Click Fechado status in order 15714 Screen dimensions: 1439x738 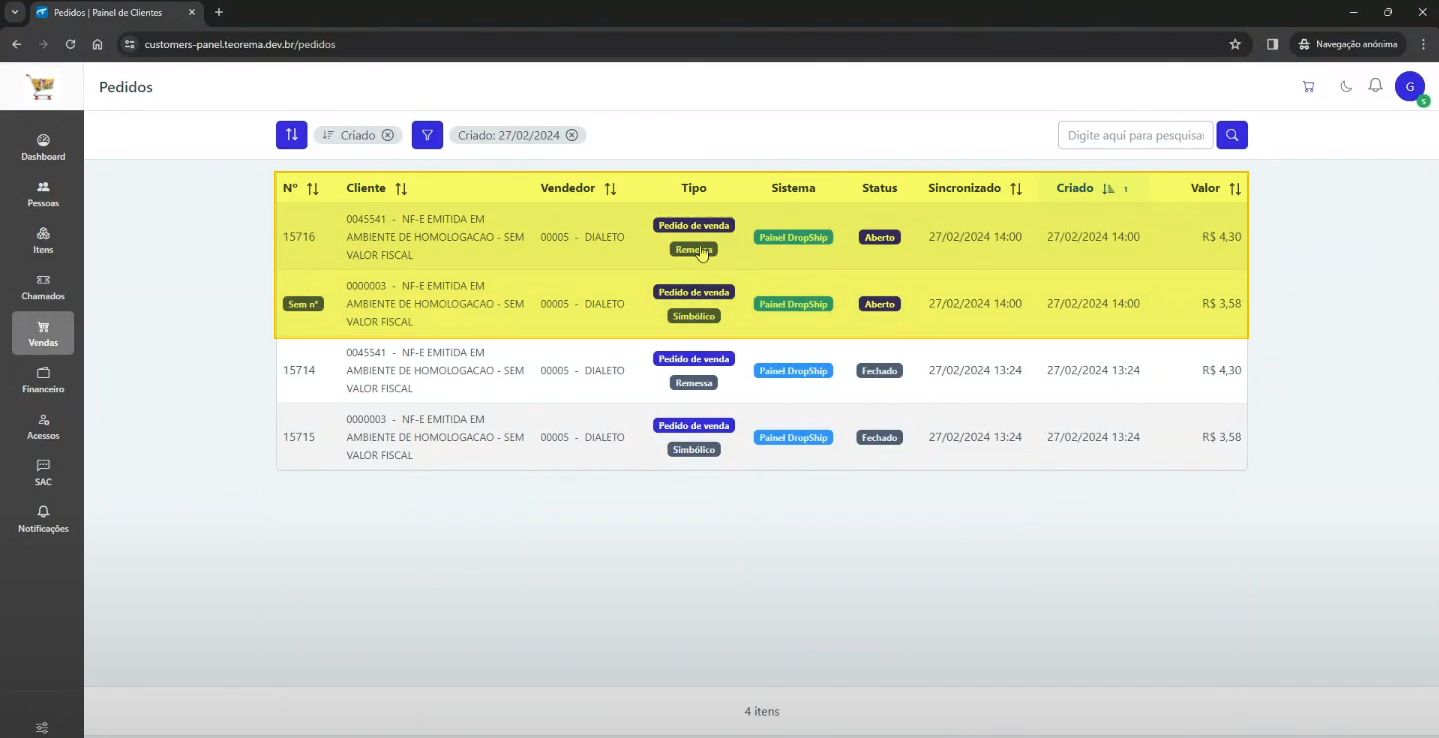pos(880,371)
